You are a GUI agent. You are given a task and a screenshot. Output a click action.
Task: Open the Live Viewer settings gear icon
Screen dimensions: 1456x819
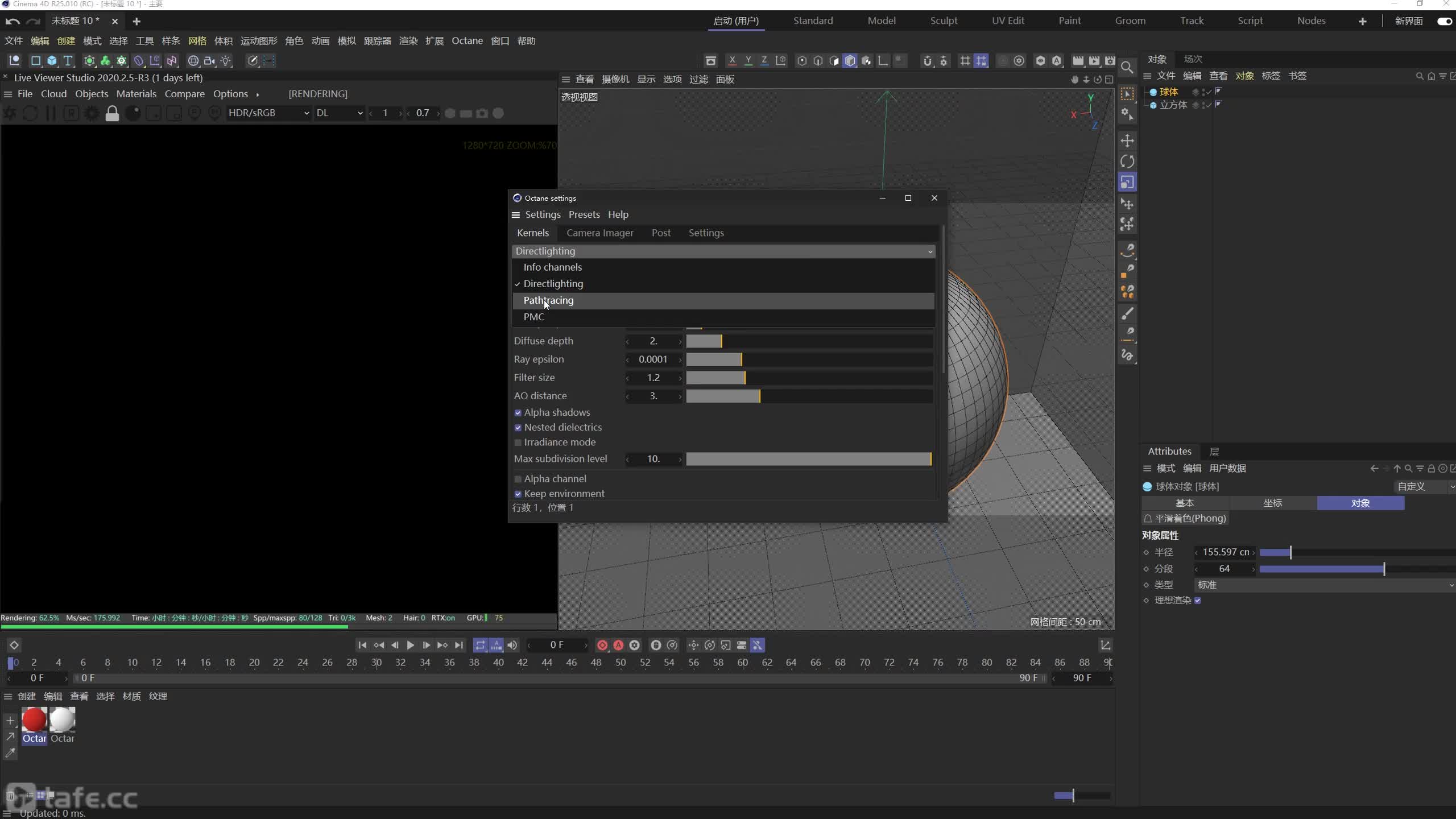[x=92, y=113]
